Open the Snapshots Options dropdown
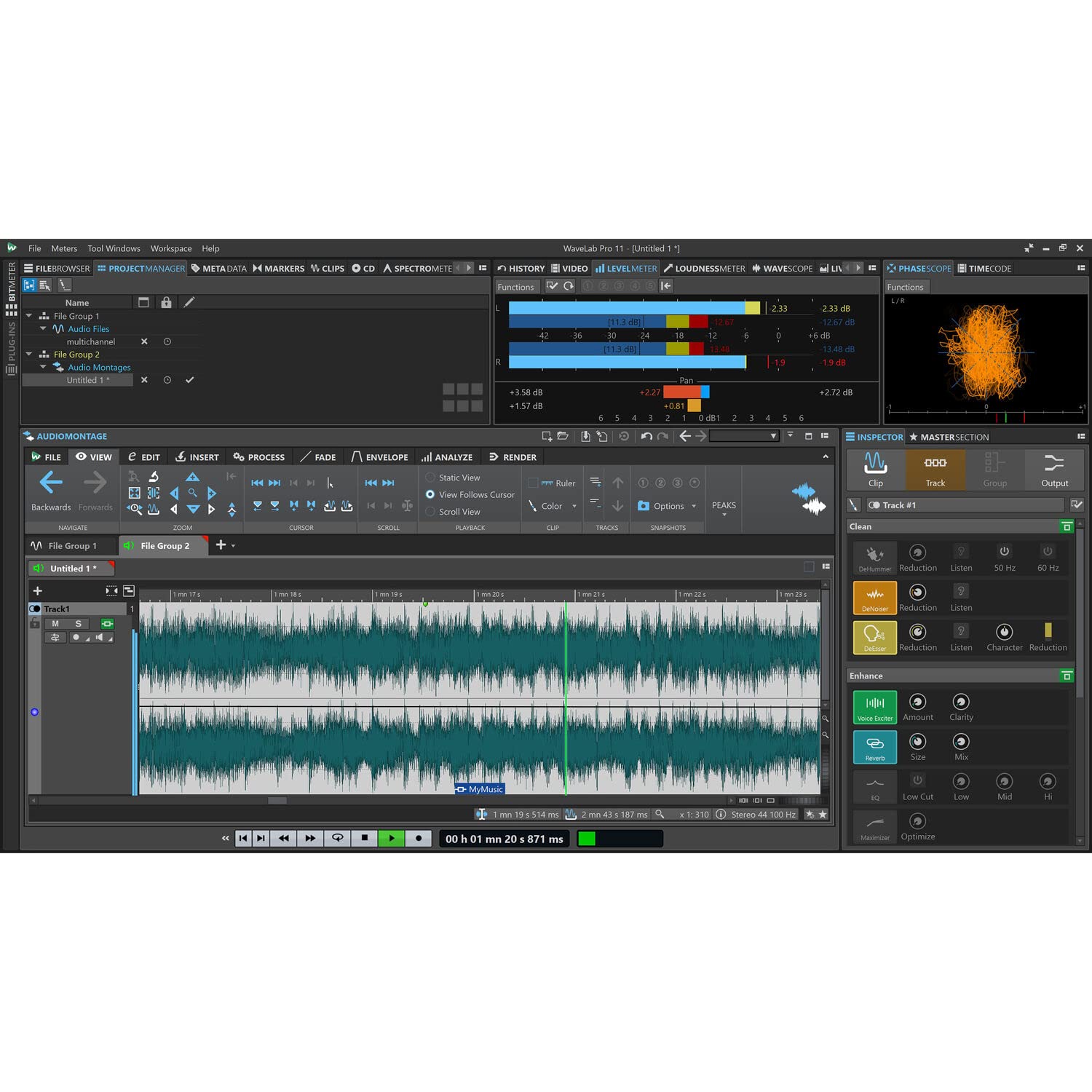1092x1092 pixels. coord(668,506)
